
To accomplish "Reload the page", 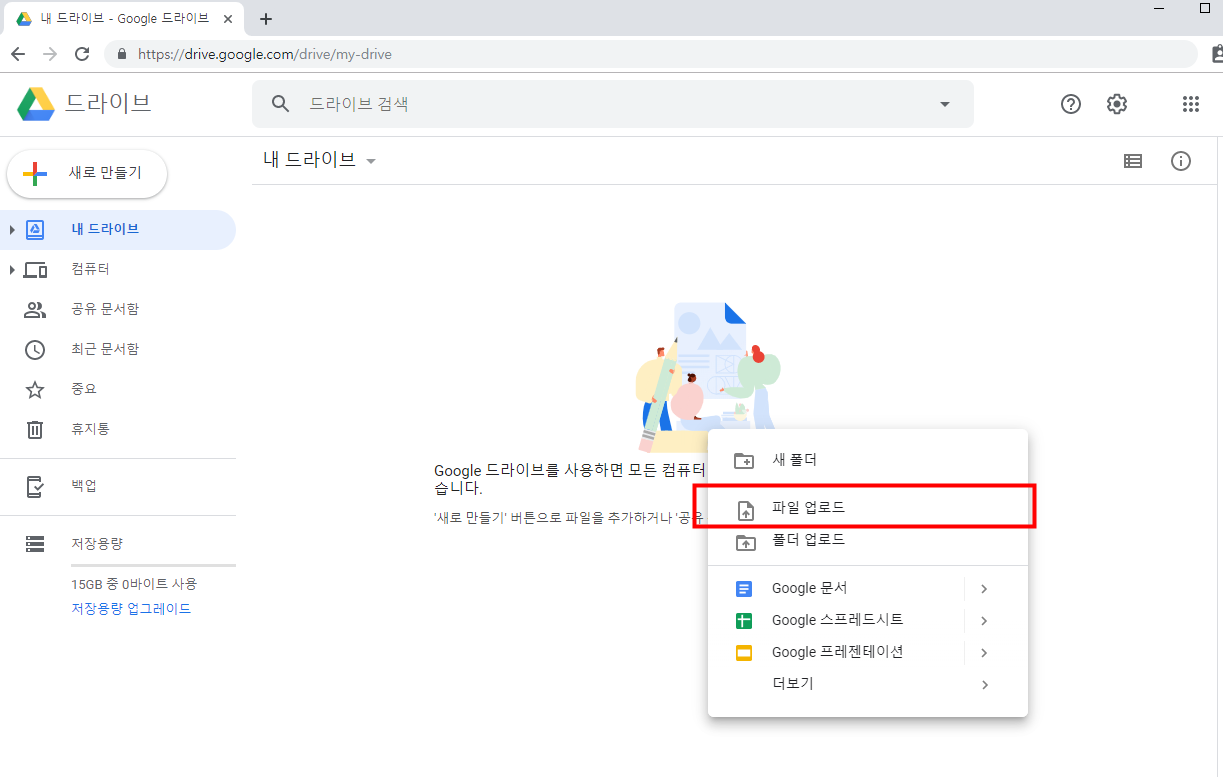I will (x=82, y=54).
